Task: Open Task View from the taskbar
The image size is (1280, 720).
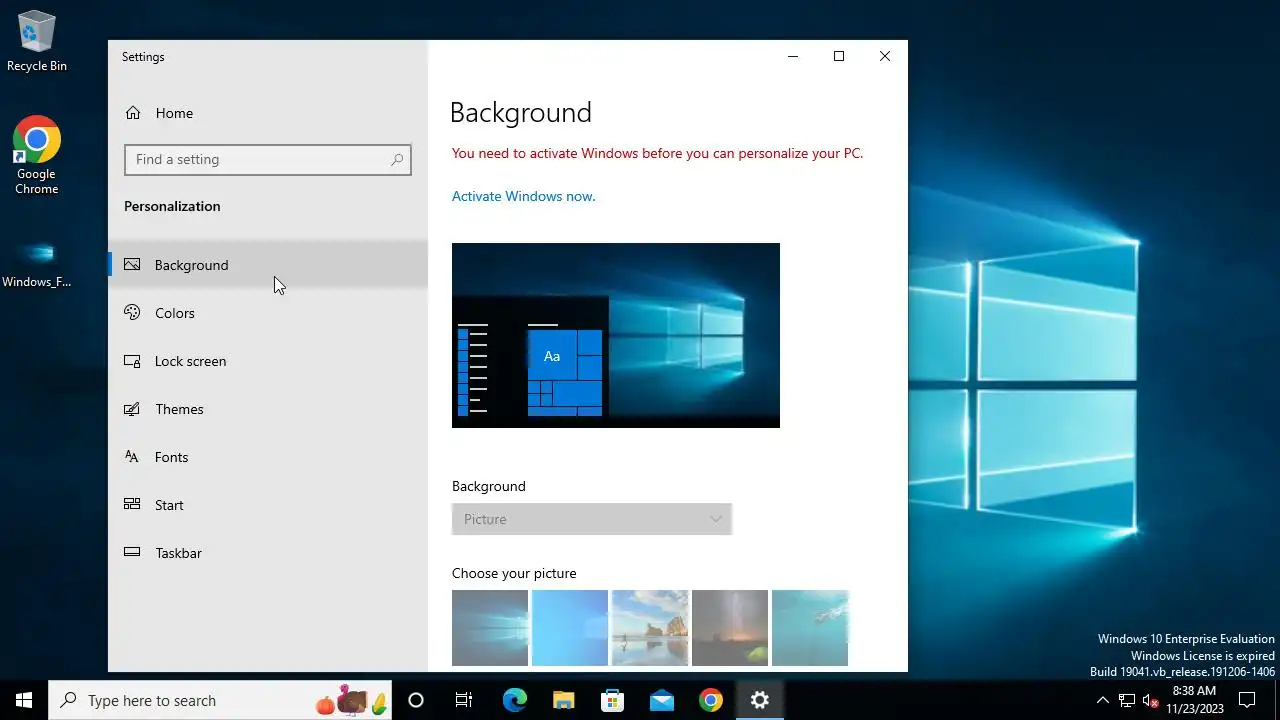Action: [464, 700]
